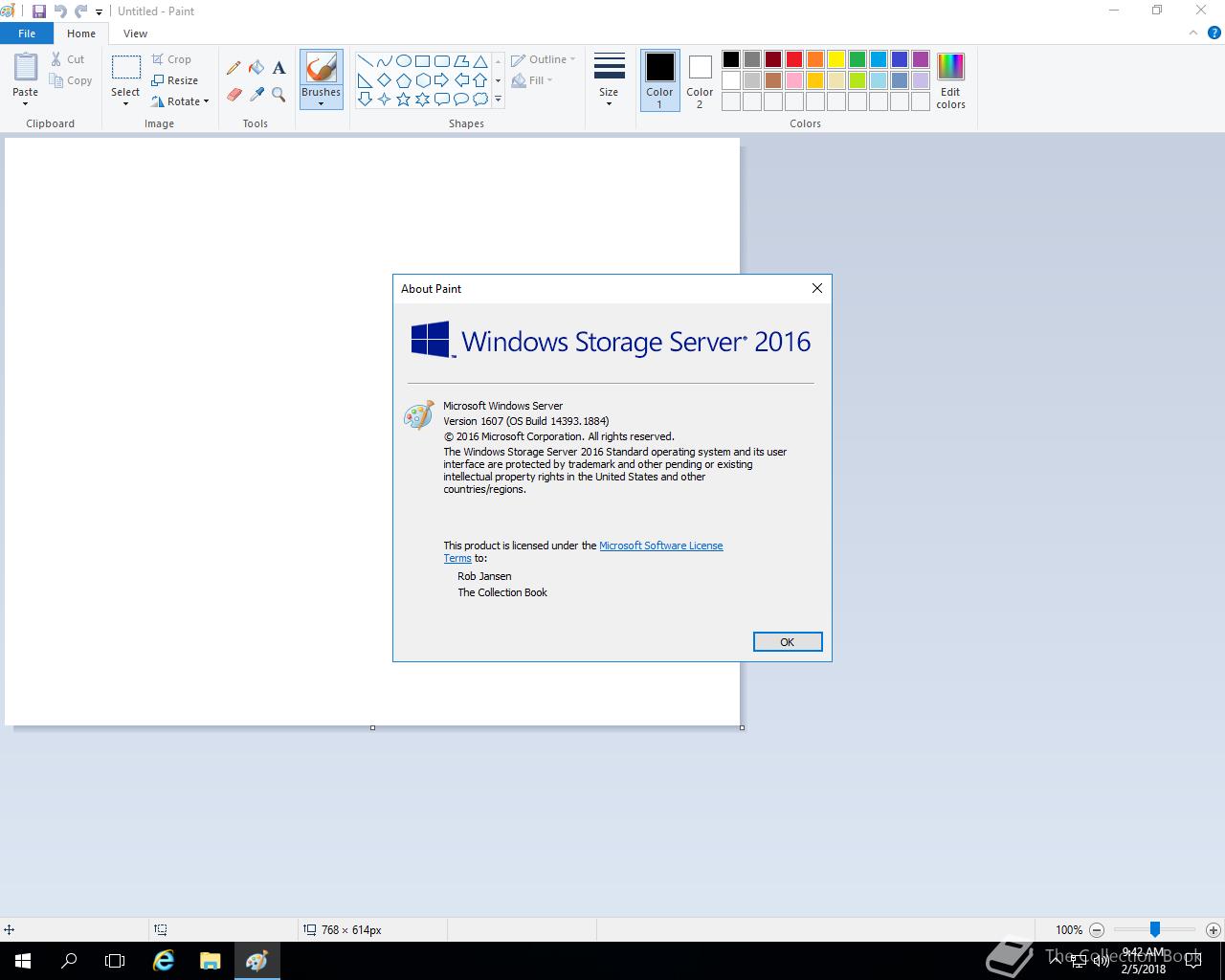Click the Redo icon in quick access toolbar
This screenshot has height=980, width=1225.
pos(80,11)
